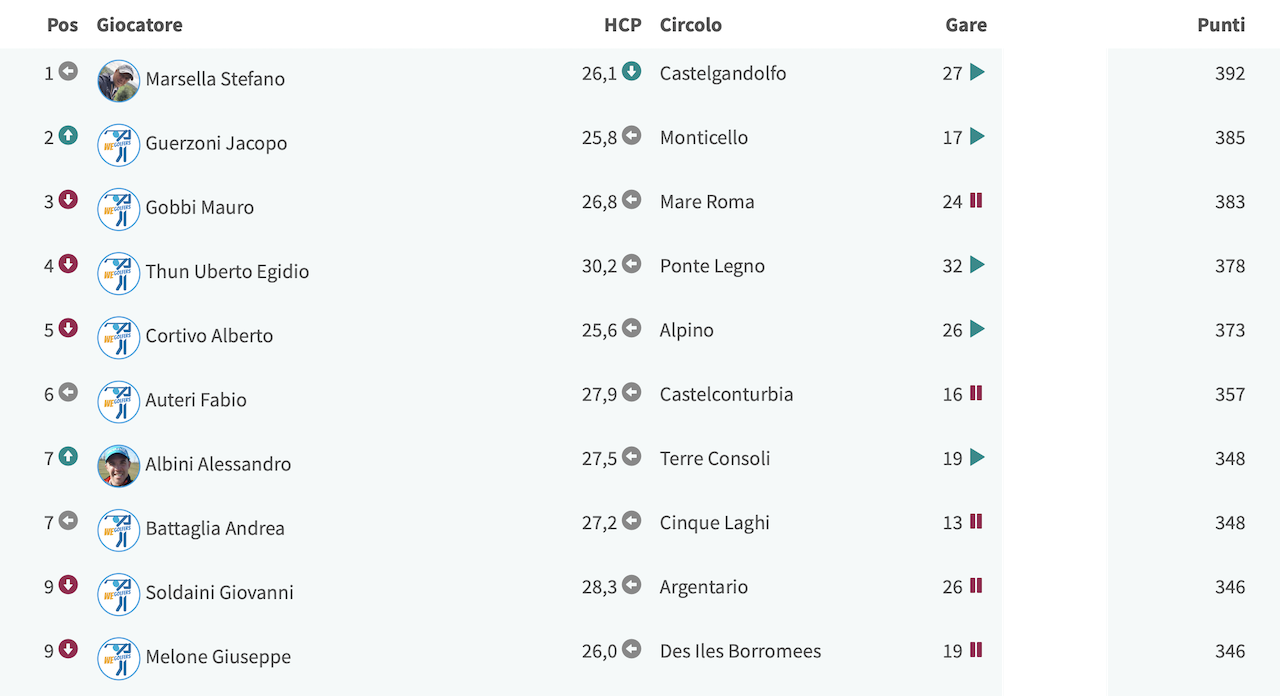1280x696 pixels.
Task: Click the green up arrow beside Albini Alessandro's position
Action: tap(68, 456)
